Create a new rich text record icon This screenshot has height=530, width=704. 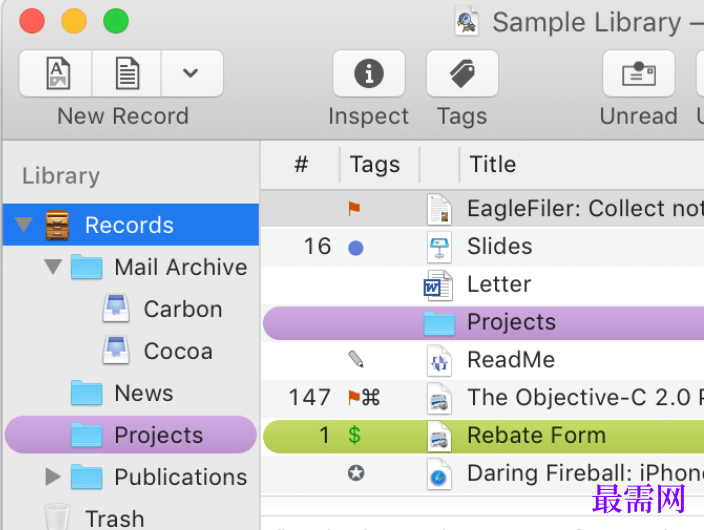point(58,73)
